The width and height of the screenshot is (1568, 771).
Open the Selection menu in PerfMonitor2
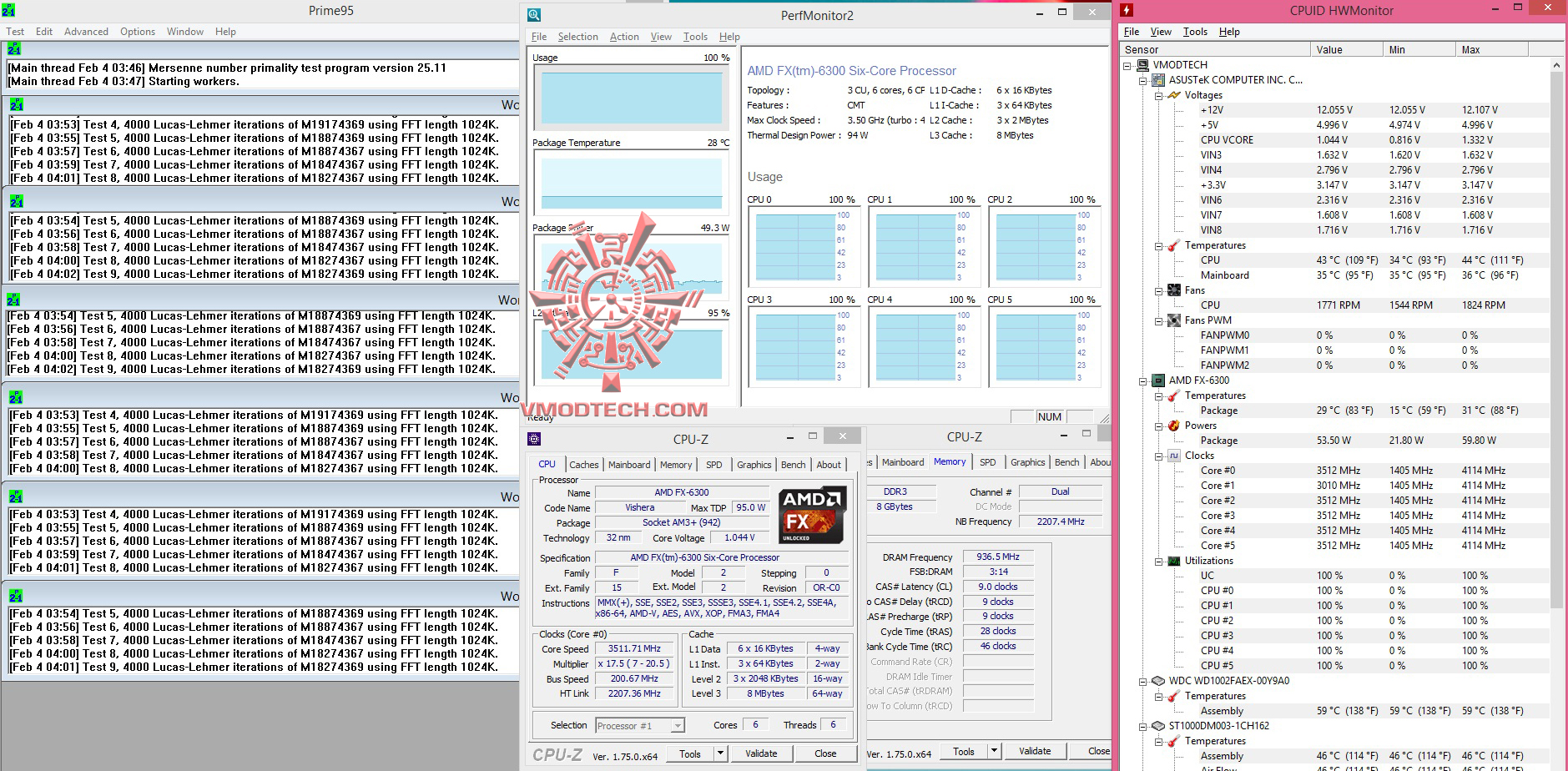click(x=577, y=37)
